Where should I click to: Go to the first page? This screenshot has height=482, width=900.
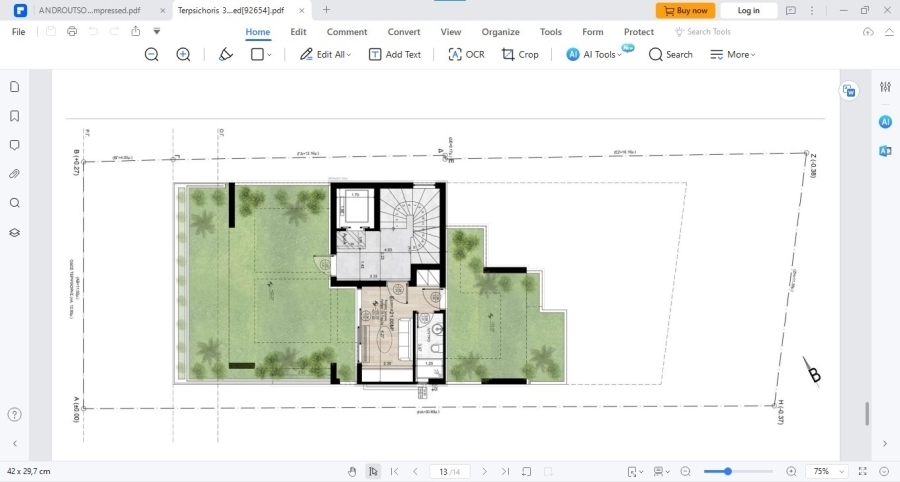[x=394, y=472]
